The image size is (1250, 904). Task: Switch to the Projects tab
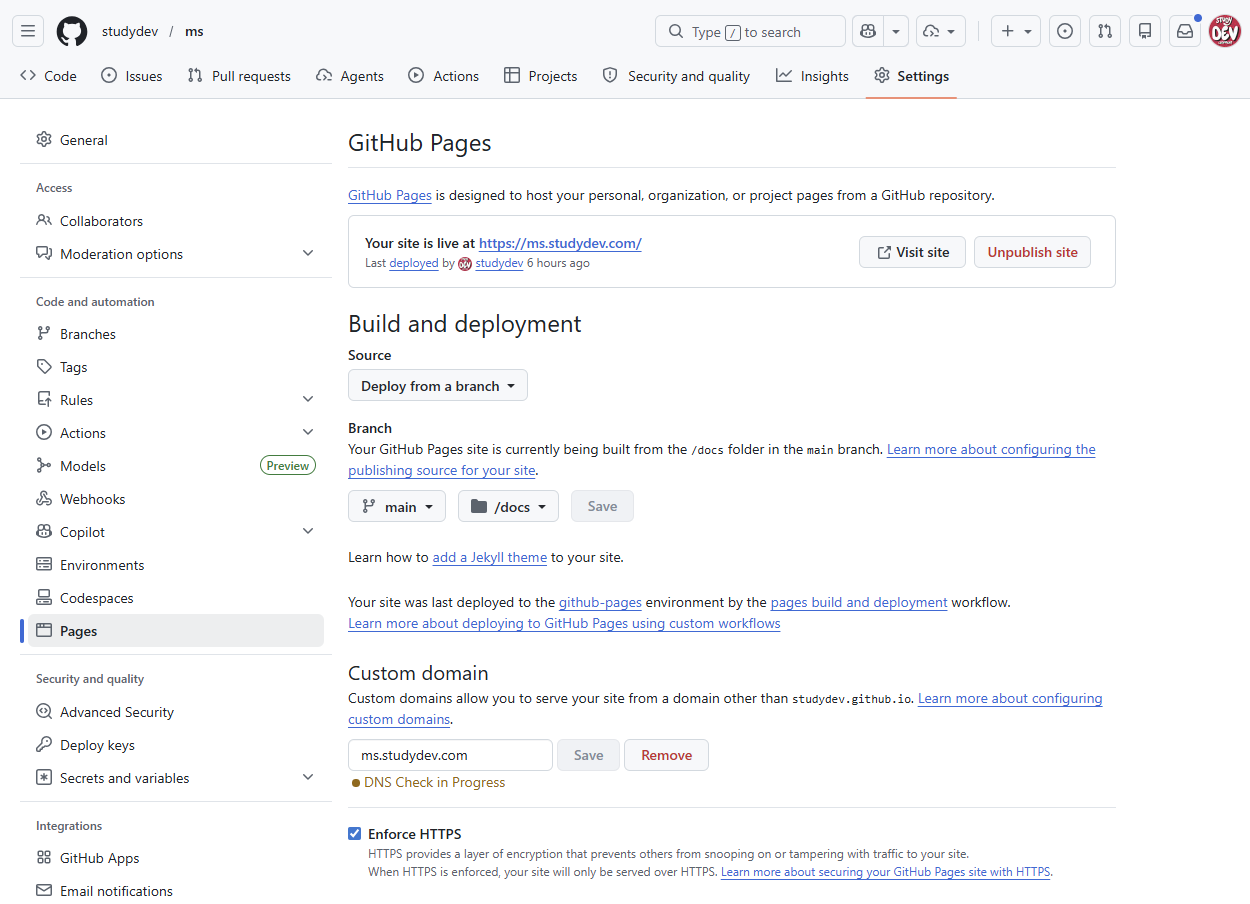click(x=541, y=76)
